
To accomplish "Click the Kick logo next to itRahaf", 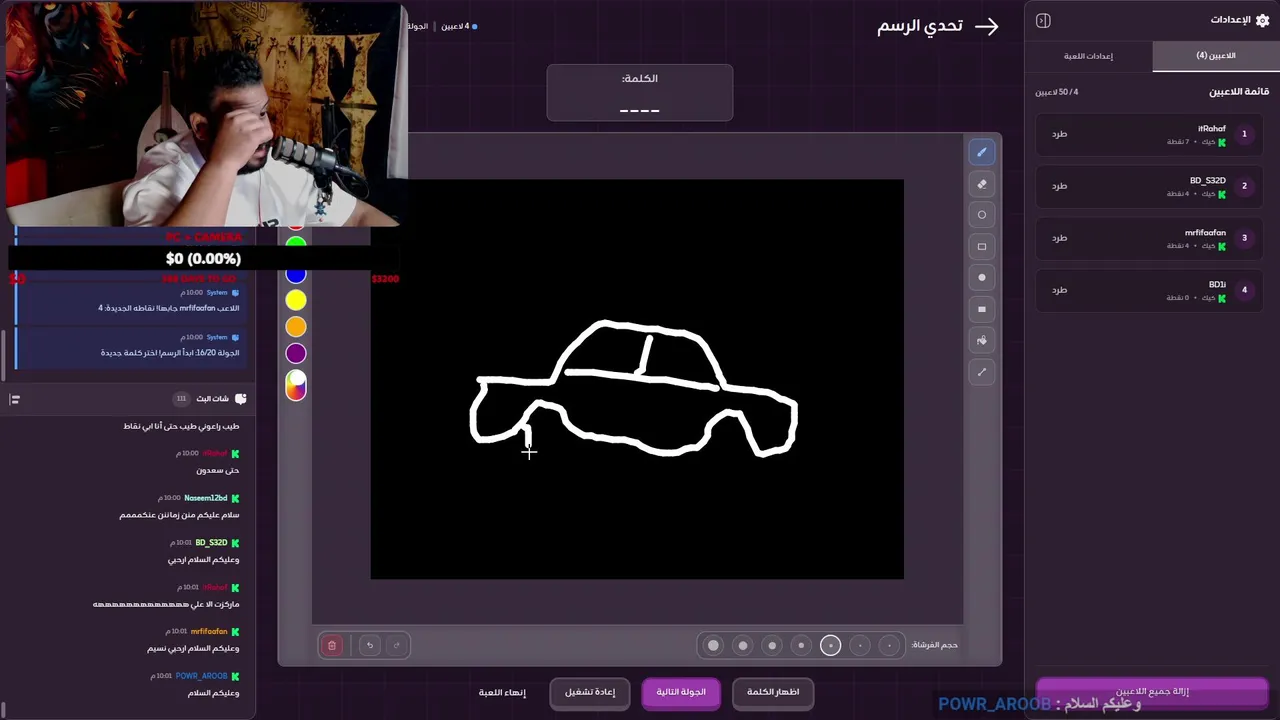I will point(1221,142).
